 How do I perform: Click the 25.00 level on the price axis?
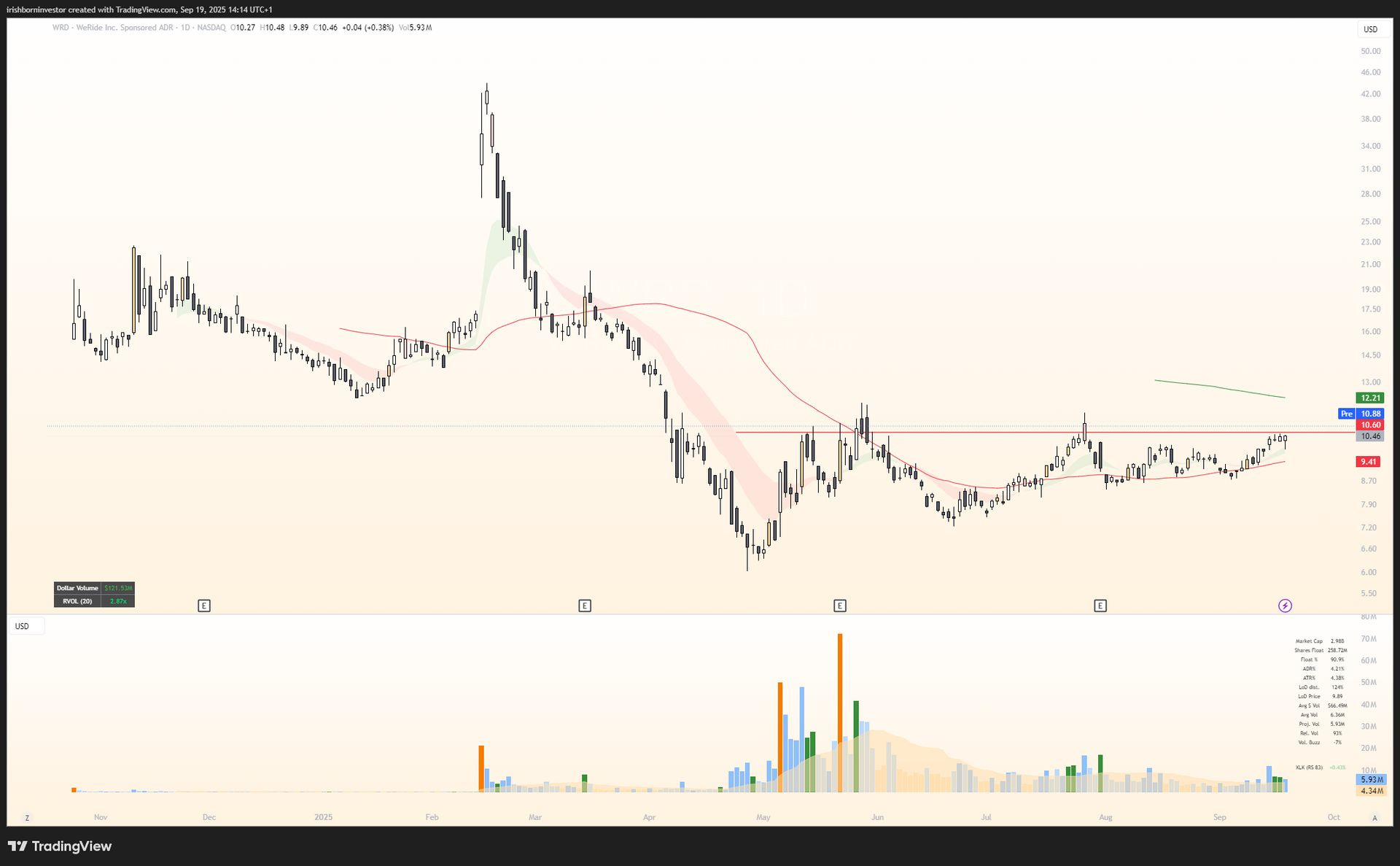[x=1370, y=222]
